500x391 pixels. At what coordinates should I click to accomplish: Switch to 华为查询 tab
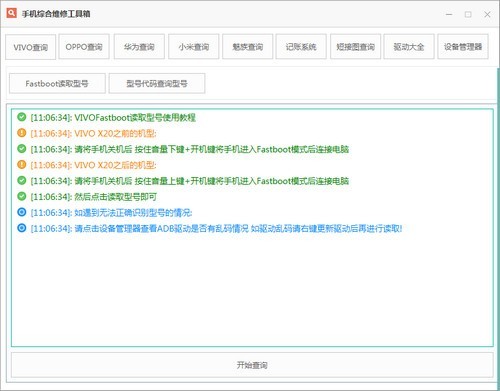139,47
